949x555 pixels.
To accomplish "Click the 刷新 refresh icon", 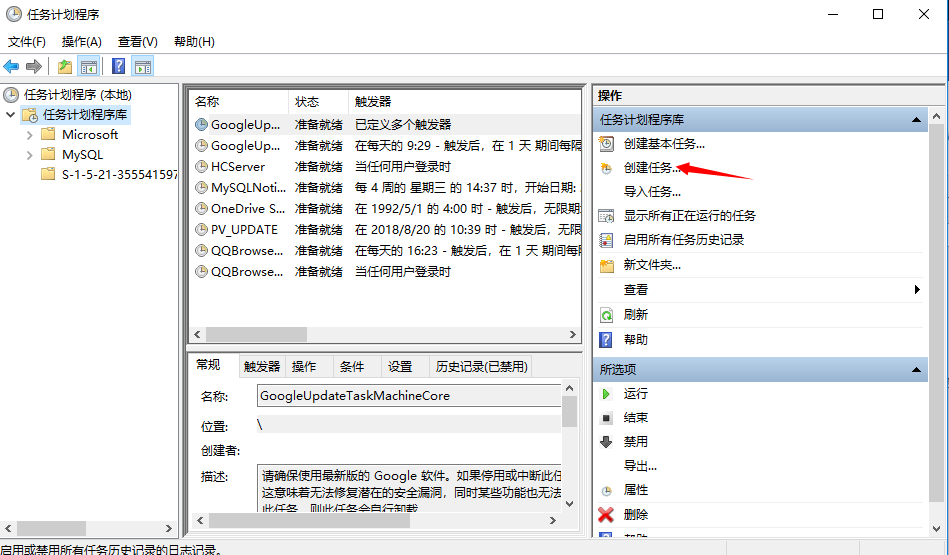I will pos(606,314).
